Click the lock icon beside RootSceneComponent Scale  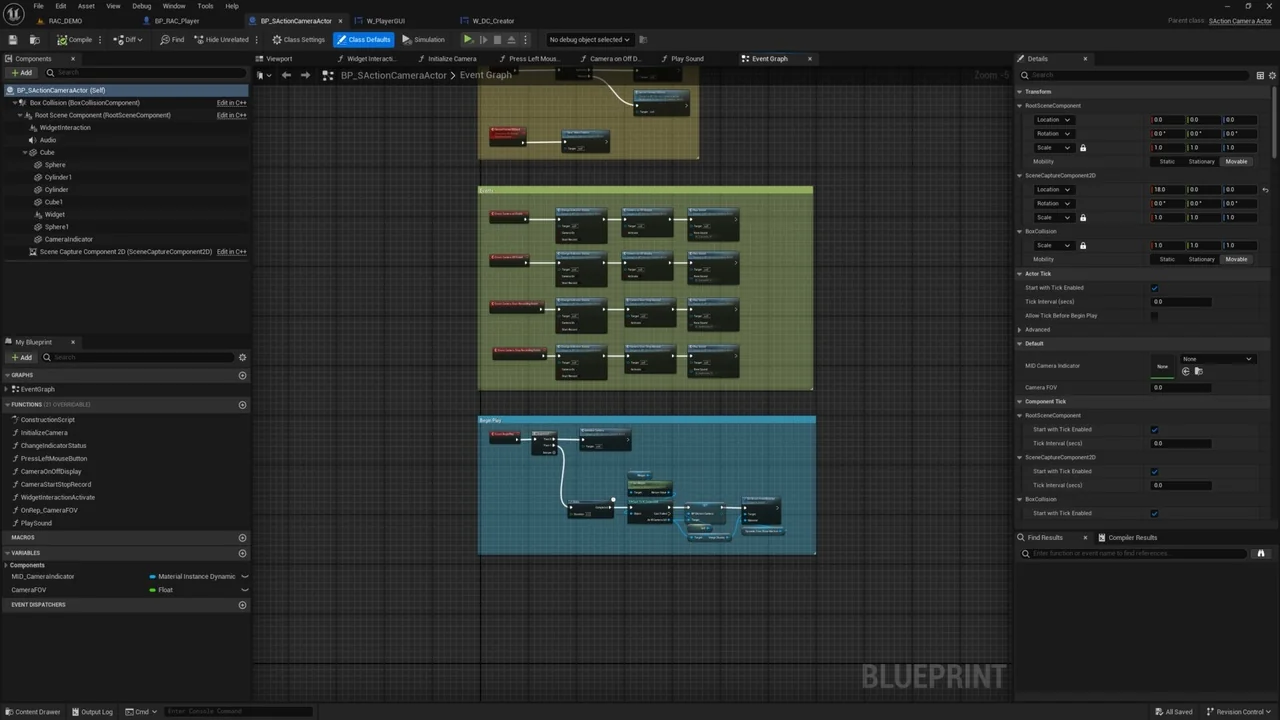[x=1082, y=148]
